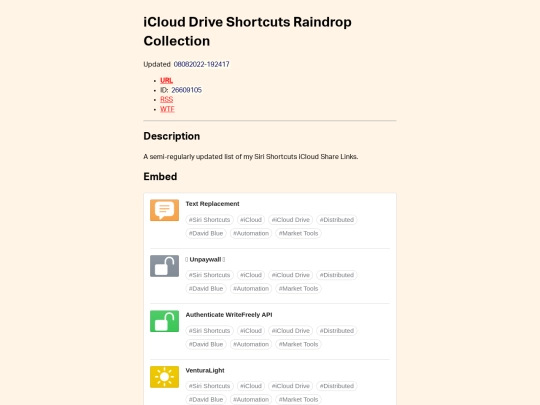Click #Siri Shortcuts tag under Unpaywall
Viewport: 540px width, 405px height.
click(209, 275)
